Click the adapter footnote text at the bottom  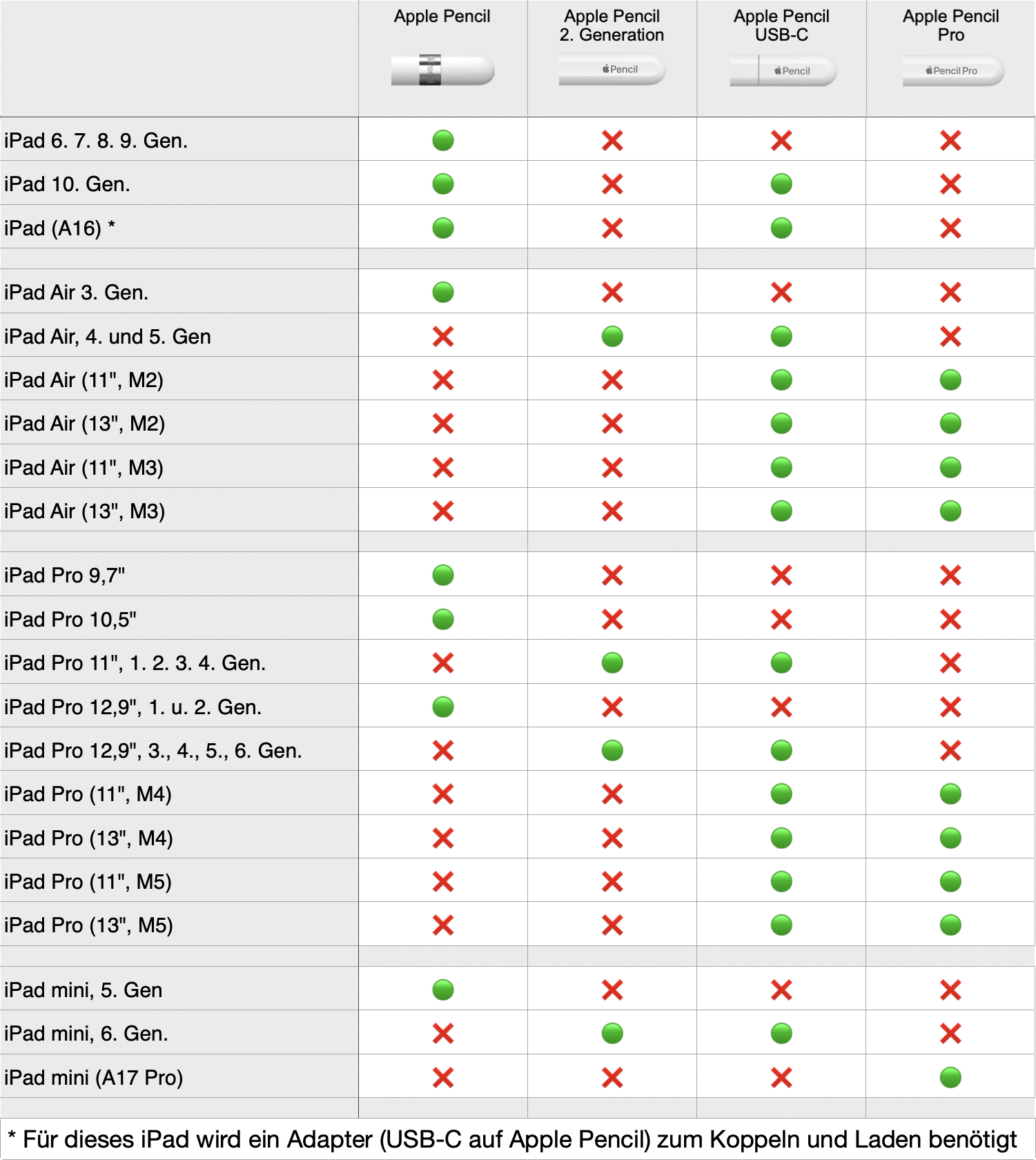(x=512, y=1139)
